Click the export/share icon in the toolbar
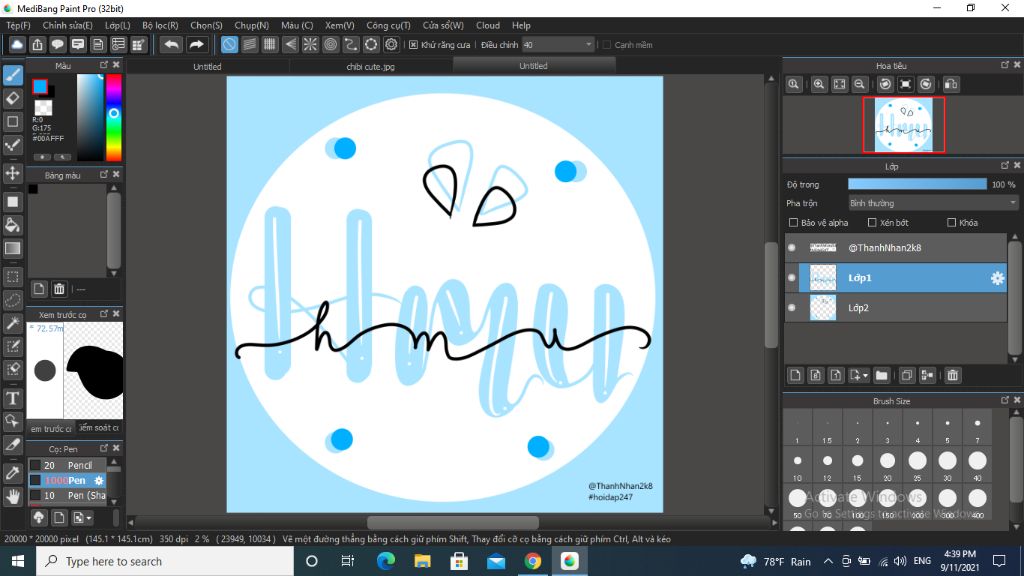Screen dimensions: 1024x576 pyautogui.click(x=37, y=44)
